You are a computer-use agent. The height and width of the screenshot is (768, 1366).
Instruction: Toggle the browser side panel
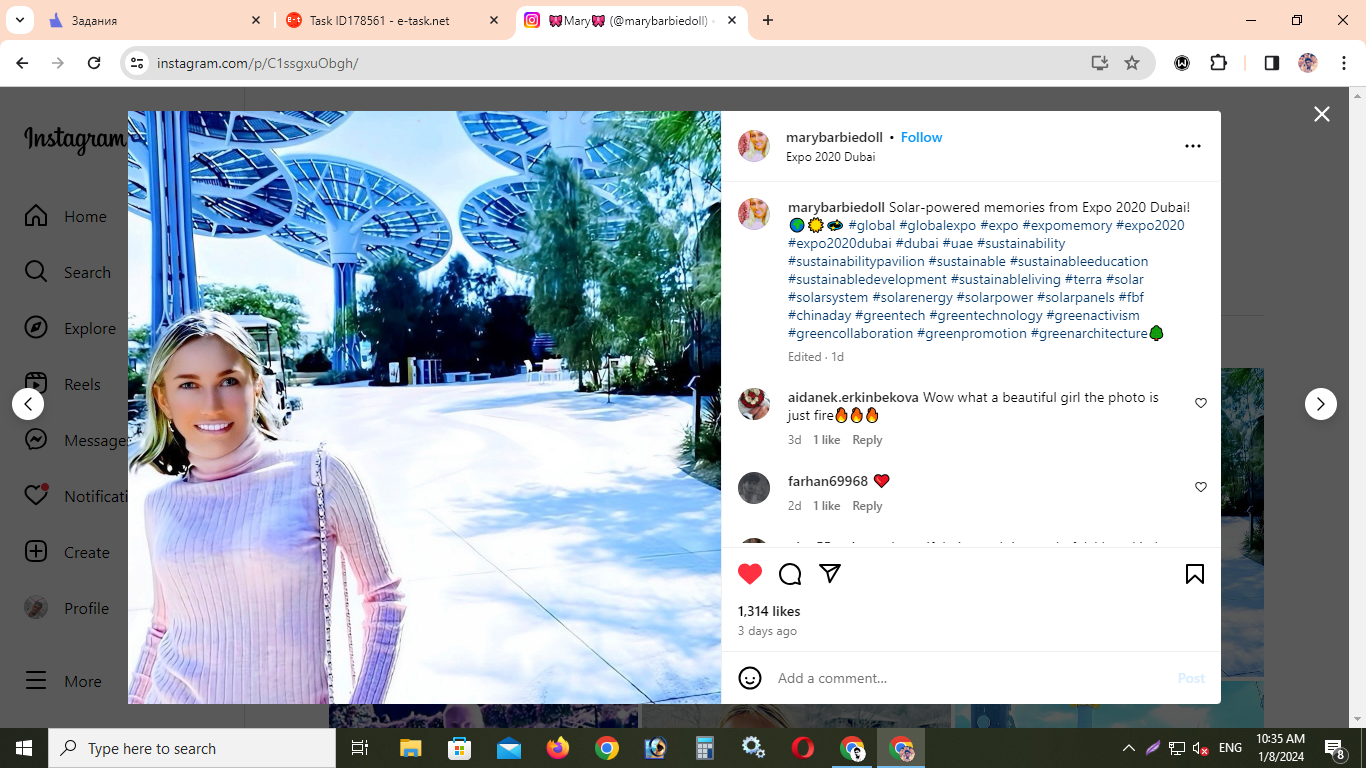(1272, 63)
